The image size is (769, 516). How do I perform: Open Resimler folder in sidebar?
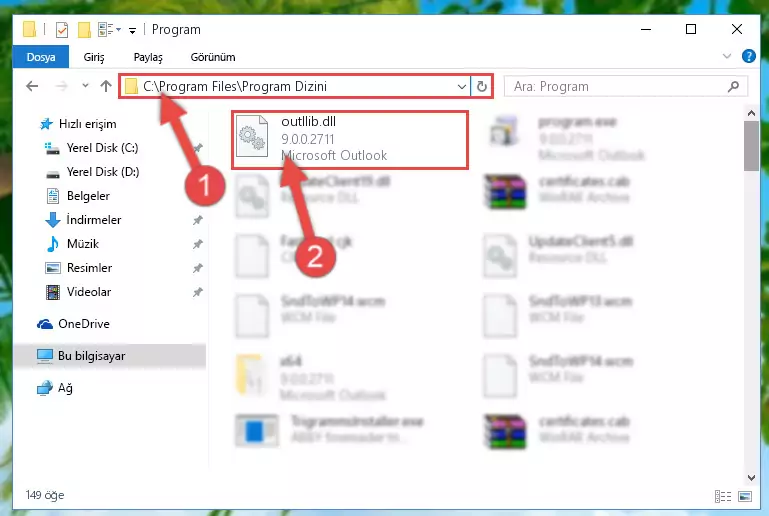click(89, 268)
